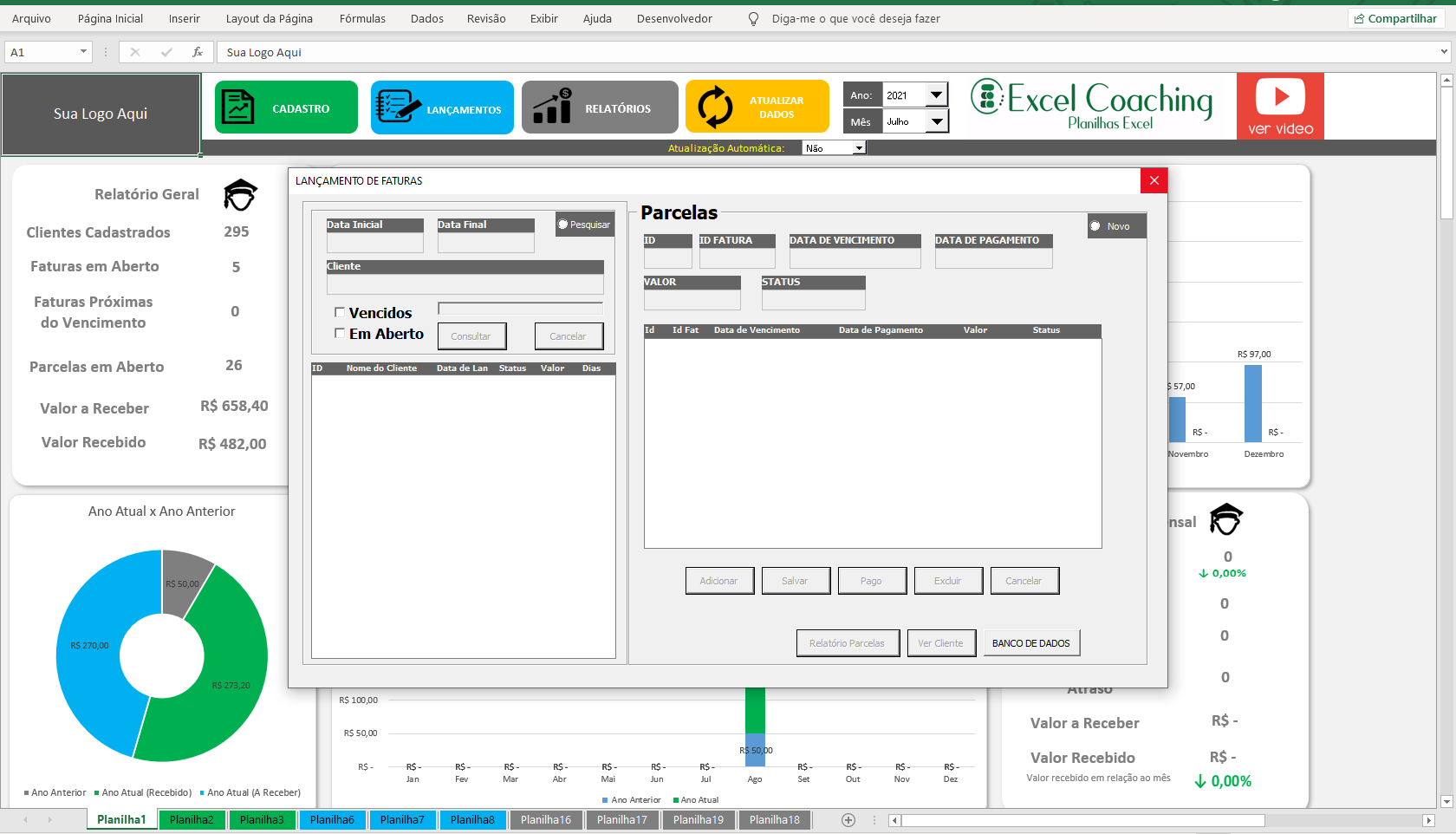Click the insert function fx icon

pos(198,52)
